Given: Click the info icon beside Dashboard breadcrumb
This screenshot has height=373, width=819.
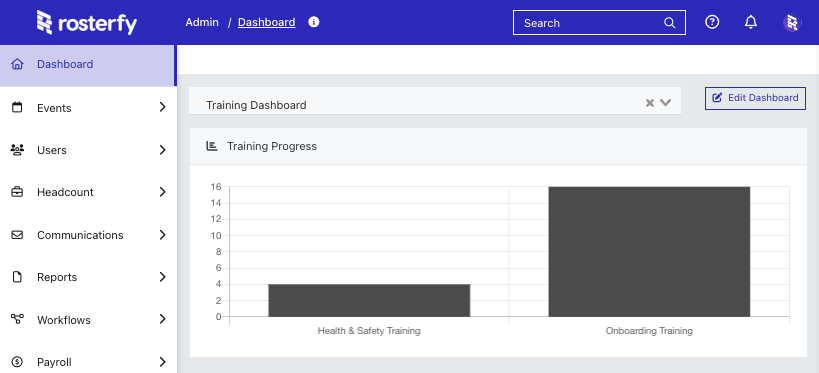Looking at the screenshot, I should pos(313,22).
